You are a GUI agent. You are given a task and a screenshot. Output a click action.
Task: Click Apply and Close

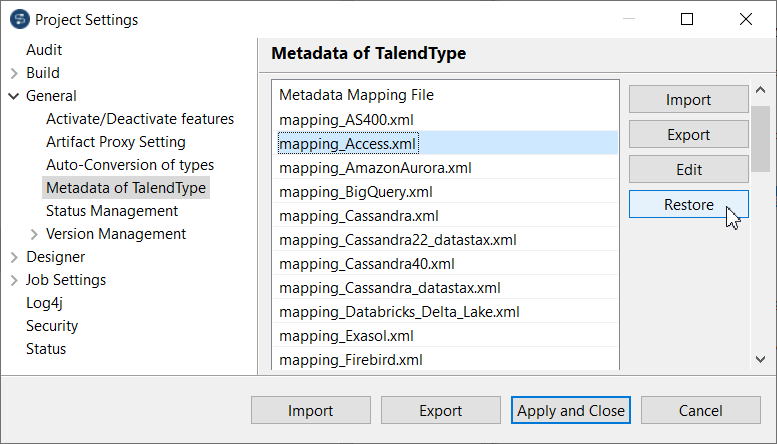click(x=570, y=411)
